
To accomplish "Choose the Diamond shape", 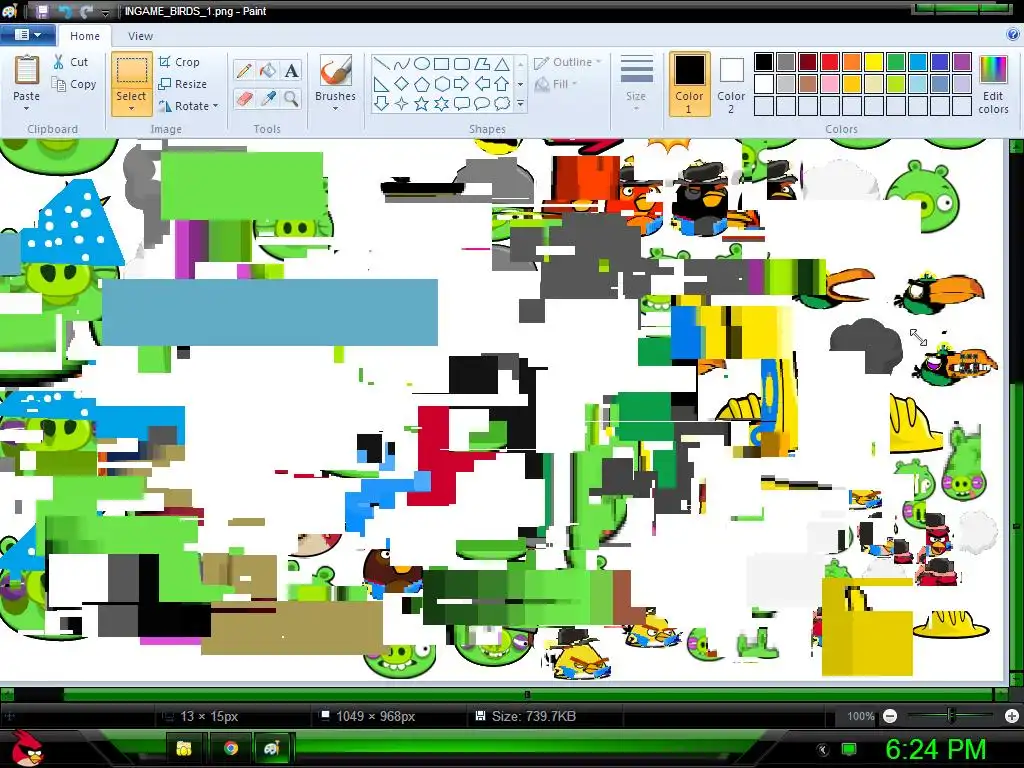I will click(402, 84).
